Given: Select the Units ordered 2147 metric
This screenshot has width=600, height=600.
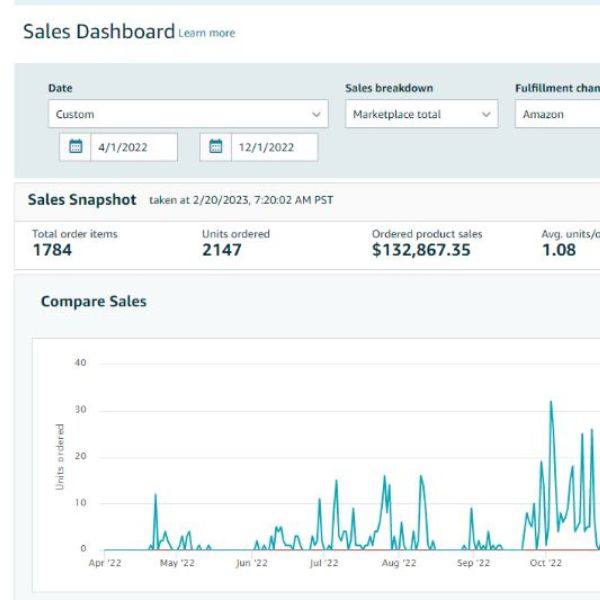Looking at the screenshot, I should pos(222,250).
